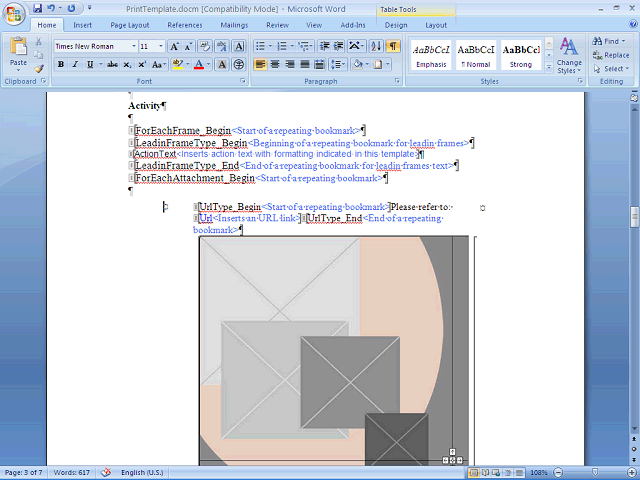Undo last action in Quick Access toolbar
The height and width of the screenshot is (480, 640).
pos(51,8)
